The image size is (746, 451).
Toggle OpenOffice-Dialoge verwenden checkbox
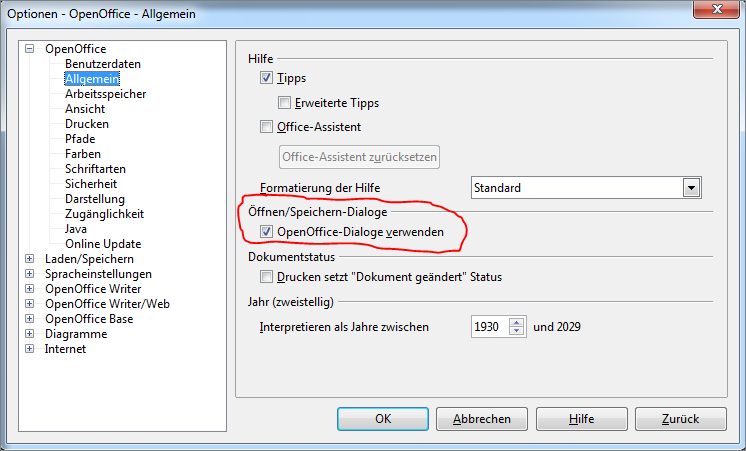pyautogui.click(x=266, y=232)
